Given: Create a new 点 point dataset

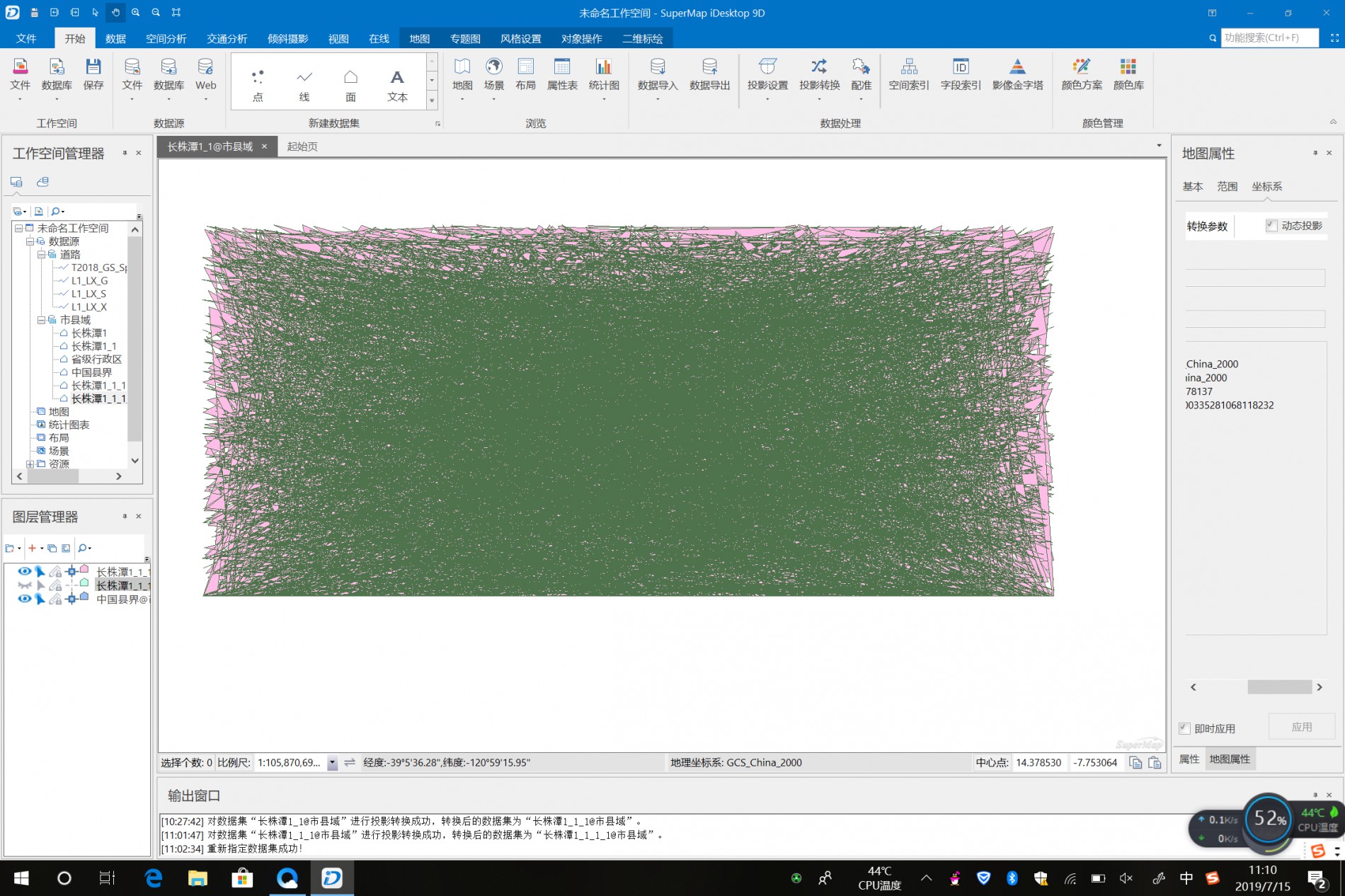Looking at the screenshot, I should 258,86.
